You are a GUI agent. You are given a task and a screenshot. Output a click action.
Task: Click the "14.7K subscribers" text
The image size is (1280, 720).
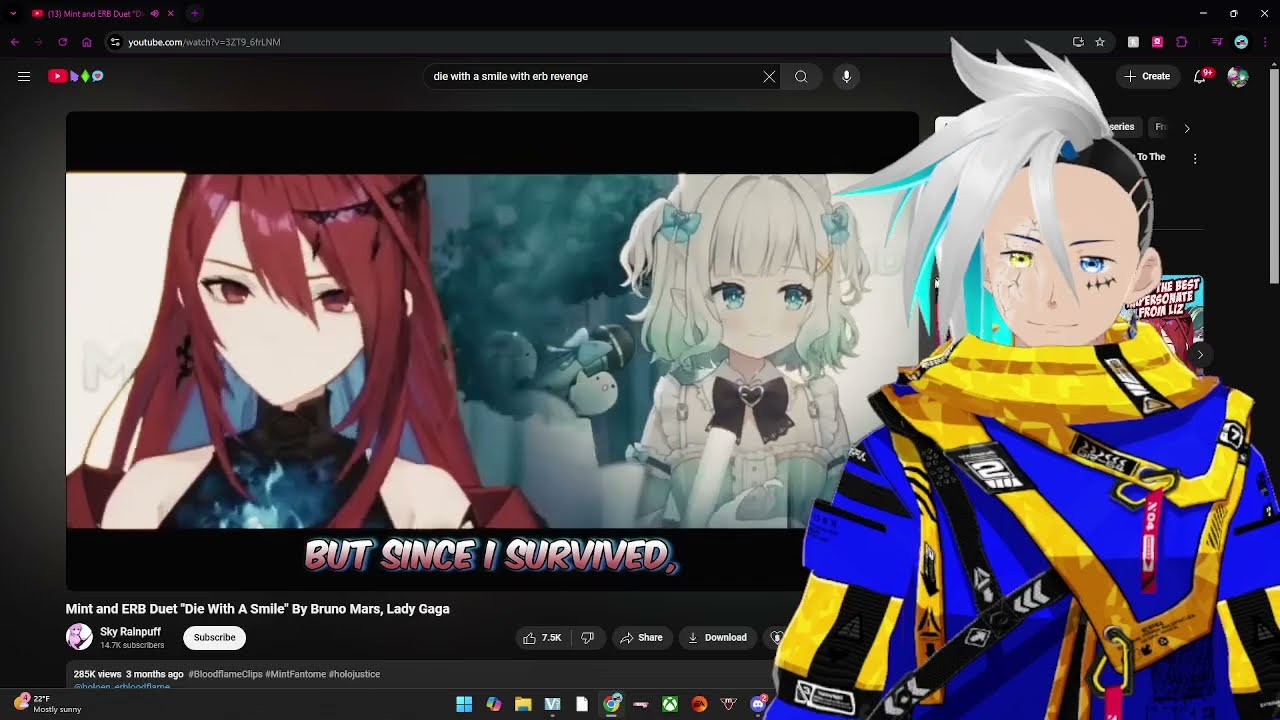click(132, 645)
